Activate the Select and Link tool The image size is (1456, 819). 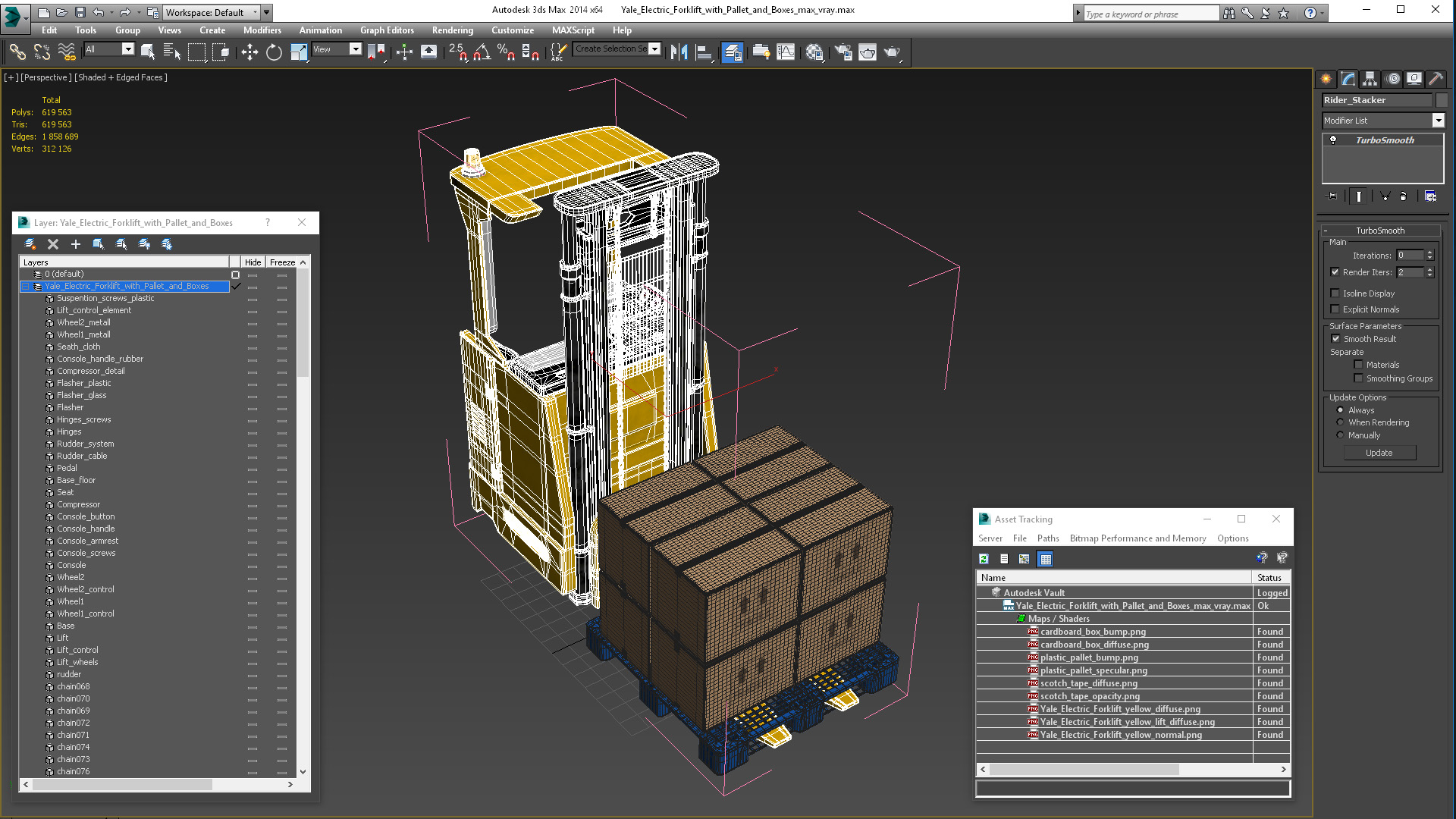coord(17,52)
